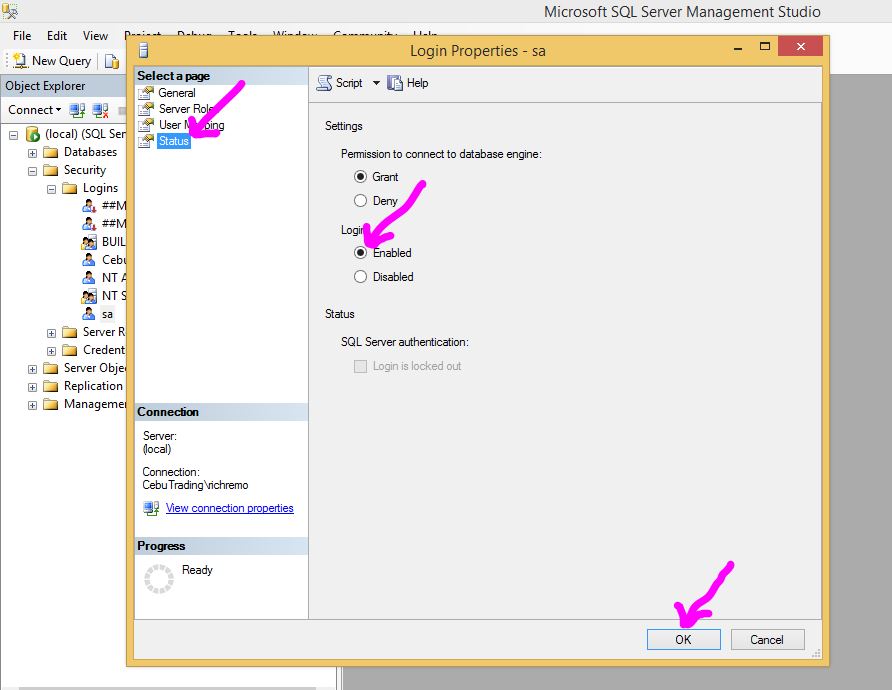Screen dimensions: 892x690
Task: Select the Deny permission radio button
Action: click(360, 201)
